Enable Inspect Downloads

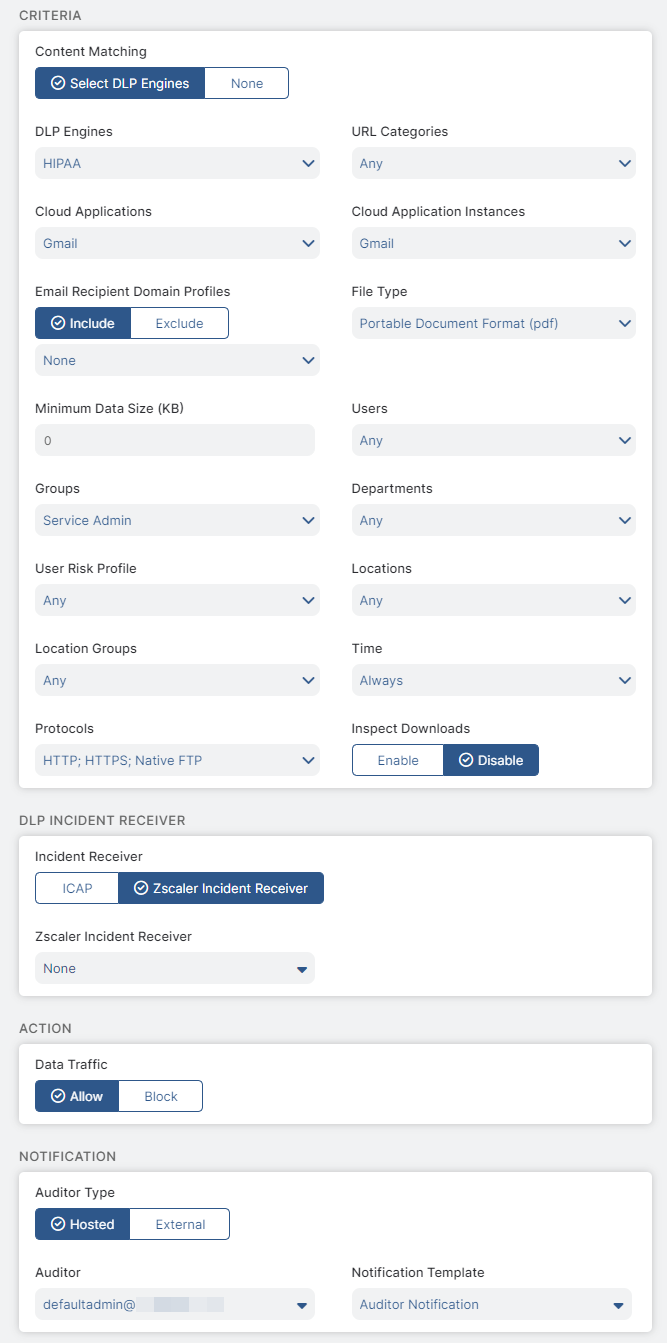click(x=397, y=760)
